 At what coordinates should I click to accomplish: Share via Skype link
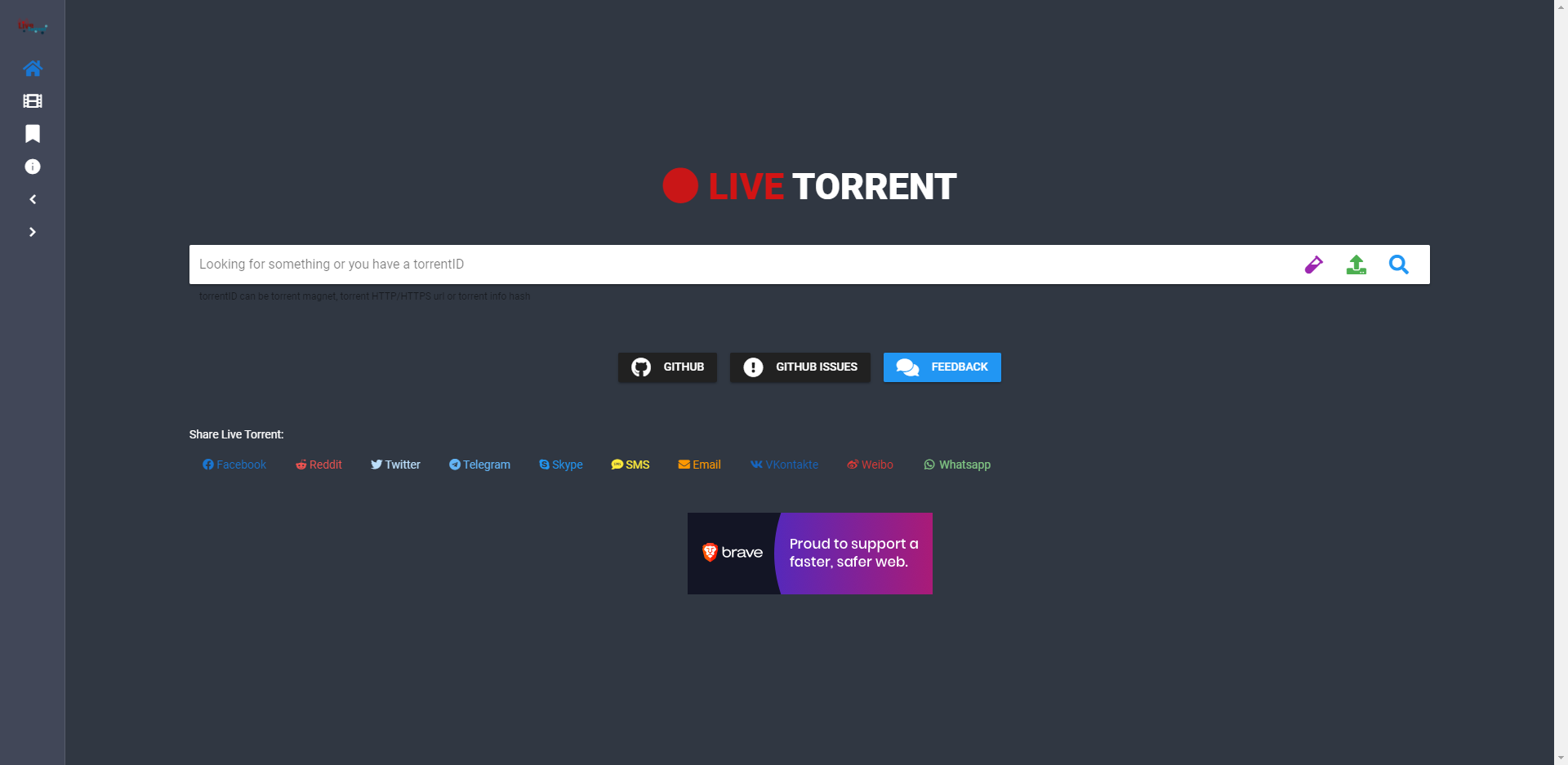561,465
